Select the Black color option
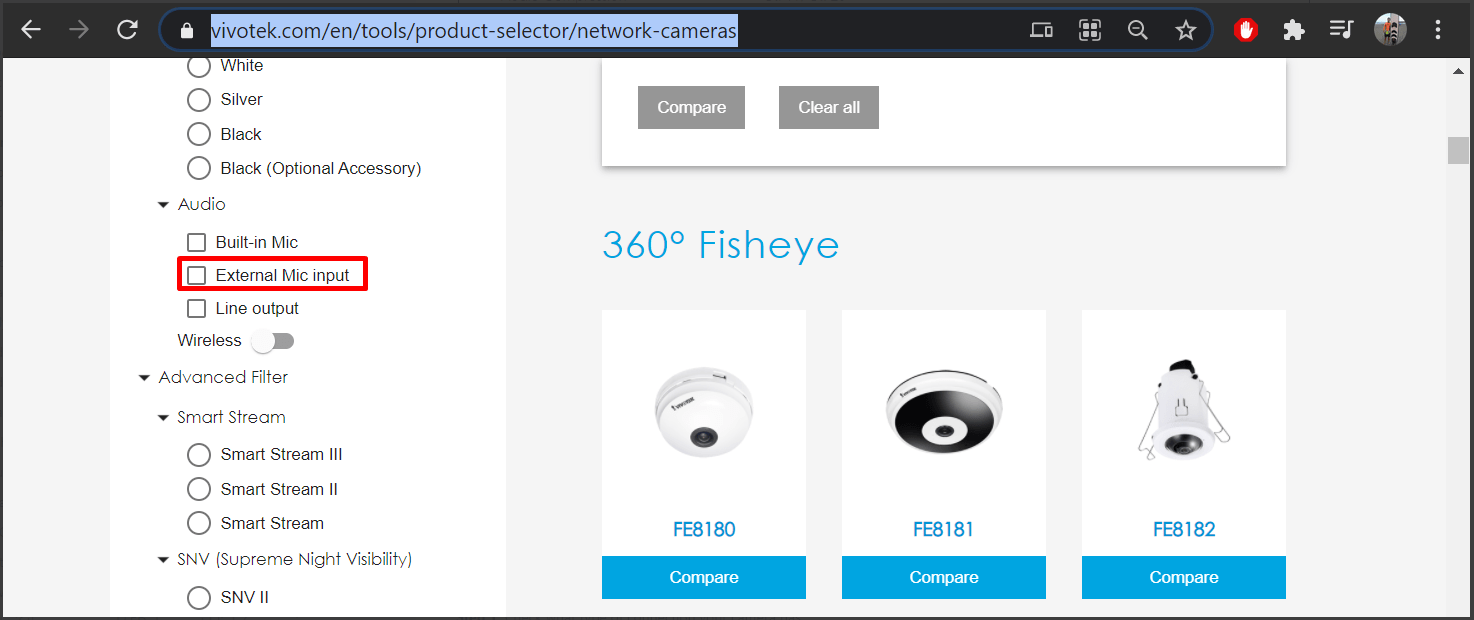 tap(198, 133)
